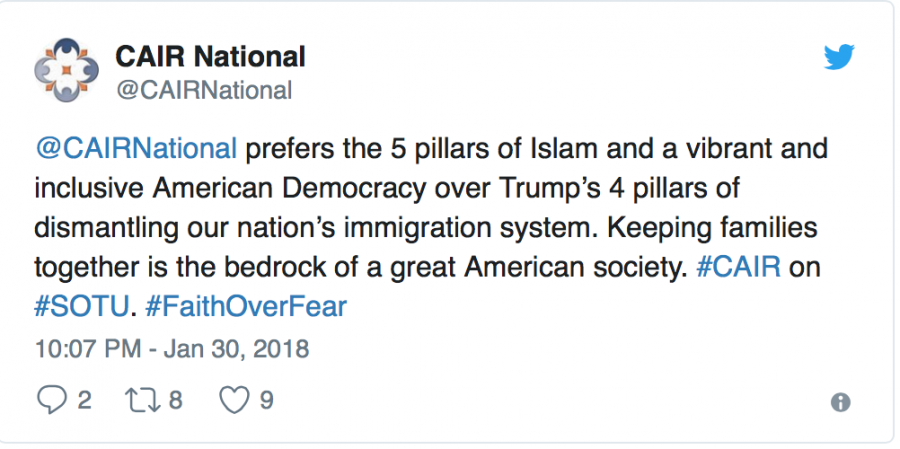The height and width of the screenshot is (449, 900).
Task: Select the #FaithOverFear hashtag
Action: (245, 306)
